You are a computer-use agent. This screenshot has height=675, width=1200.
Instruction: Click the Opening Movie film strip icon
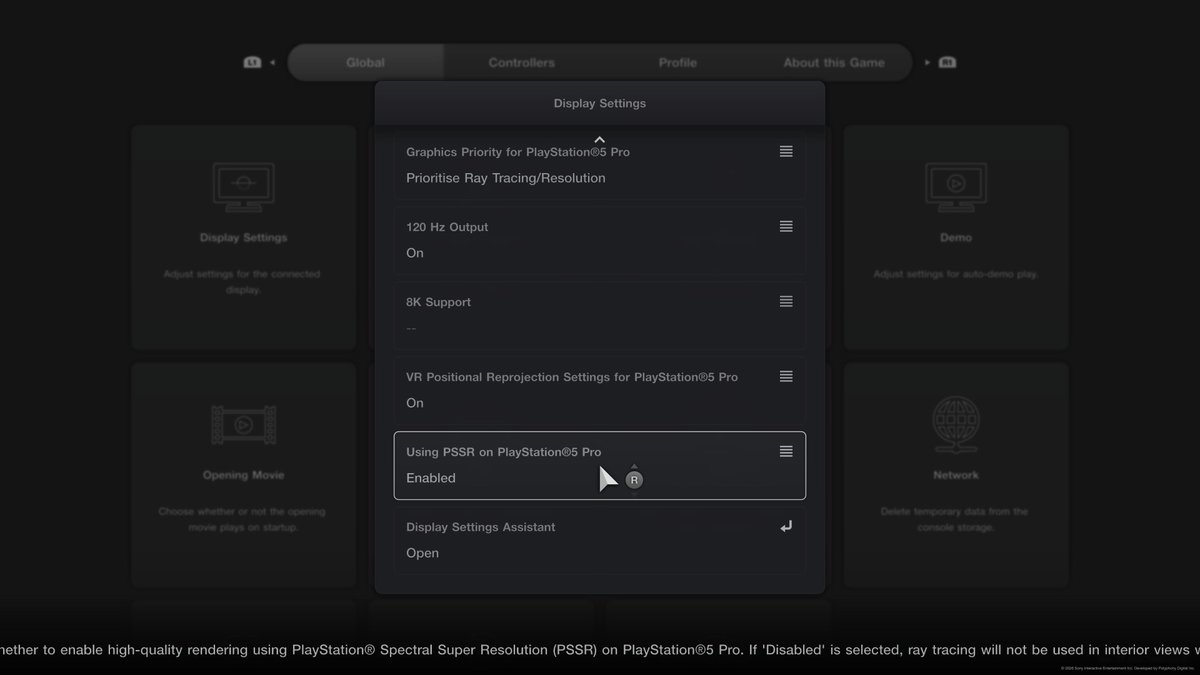243,424
